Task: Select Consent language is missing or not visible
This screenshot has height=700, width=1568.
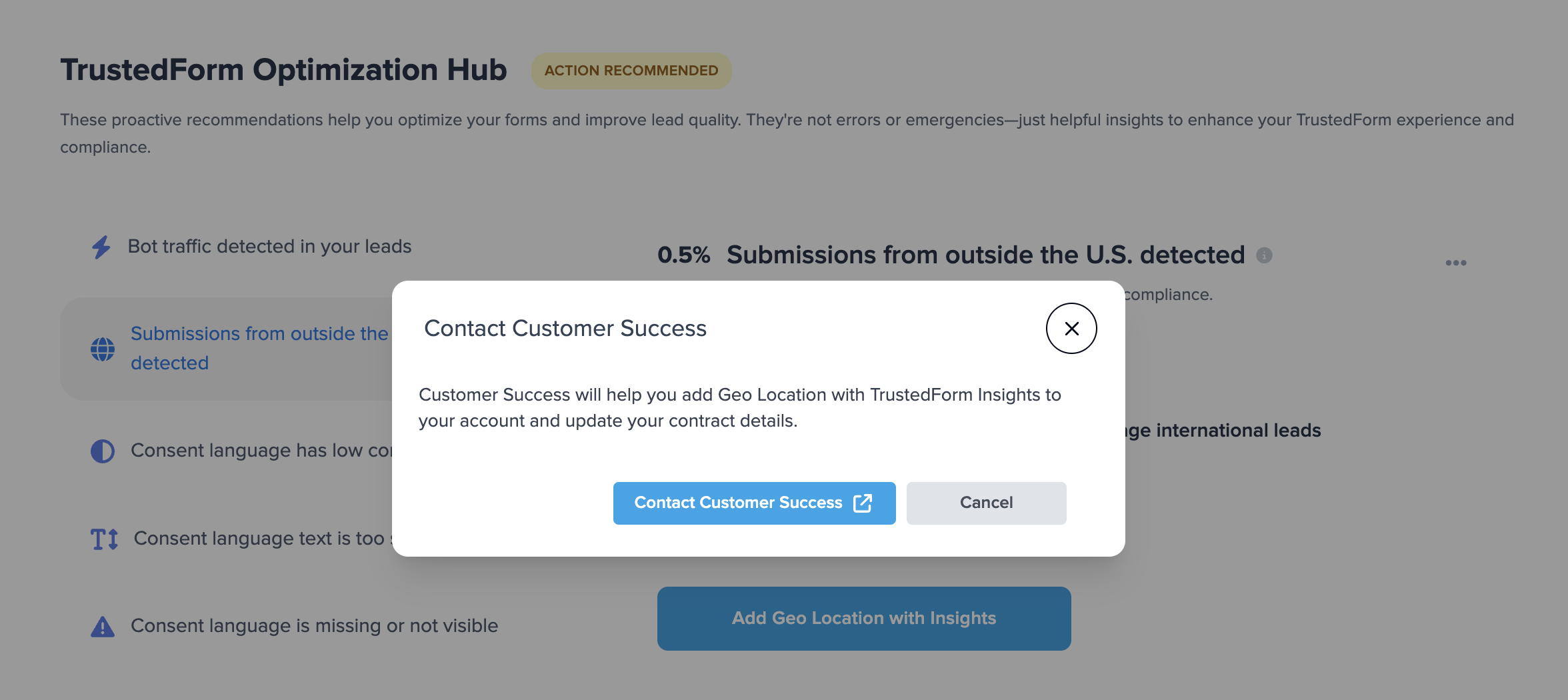Action: (x=314, y=626)
